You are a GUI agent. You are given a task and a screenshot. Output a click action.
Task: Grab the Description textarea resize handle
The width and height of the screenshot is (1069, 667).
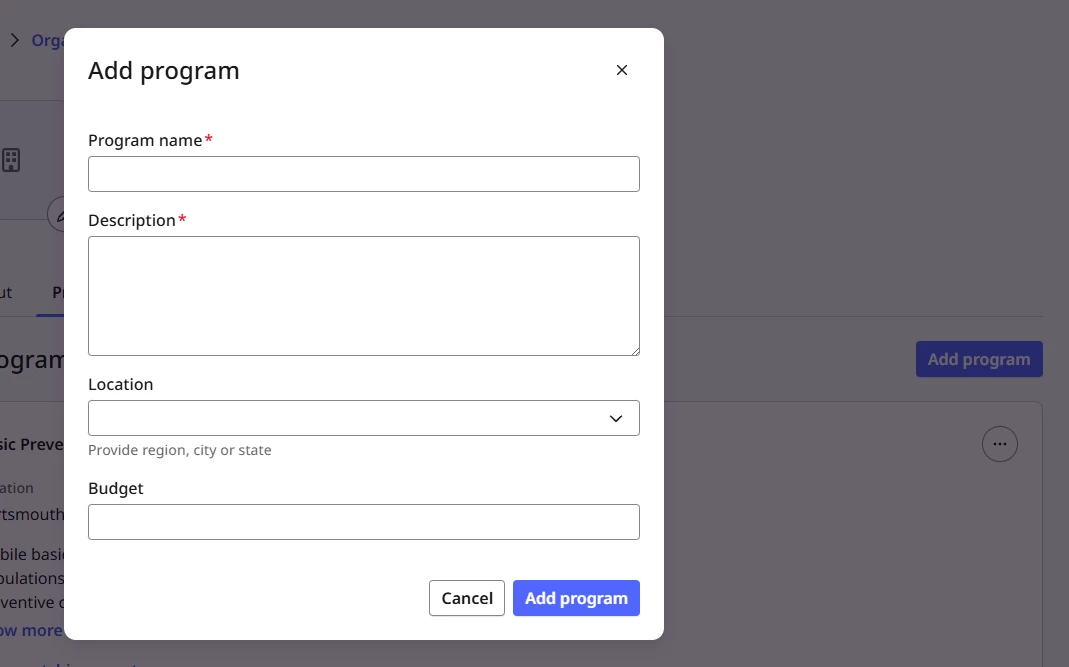(x=635, y=351)
